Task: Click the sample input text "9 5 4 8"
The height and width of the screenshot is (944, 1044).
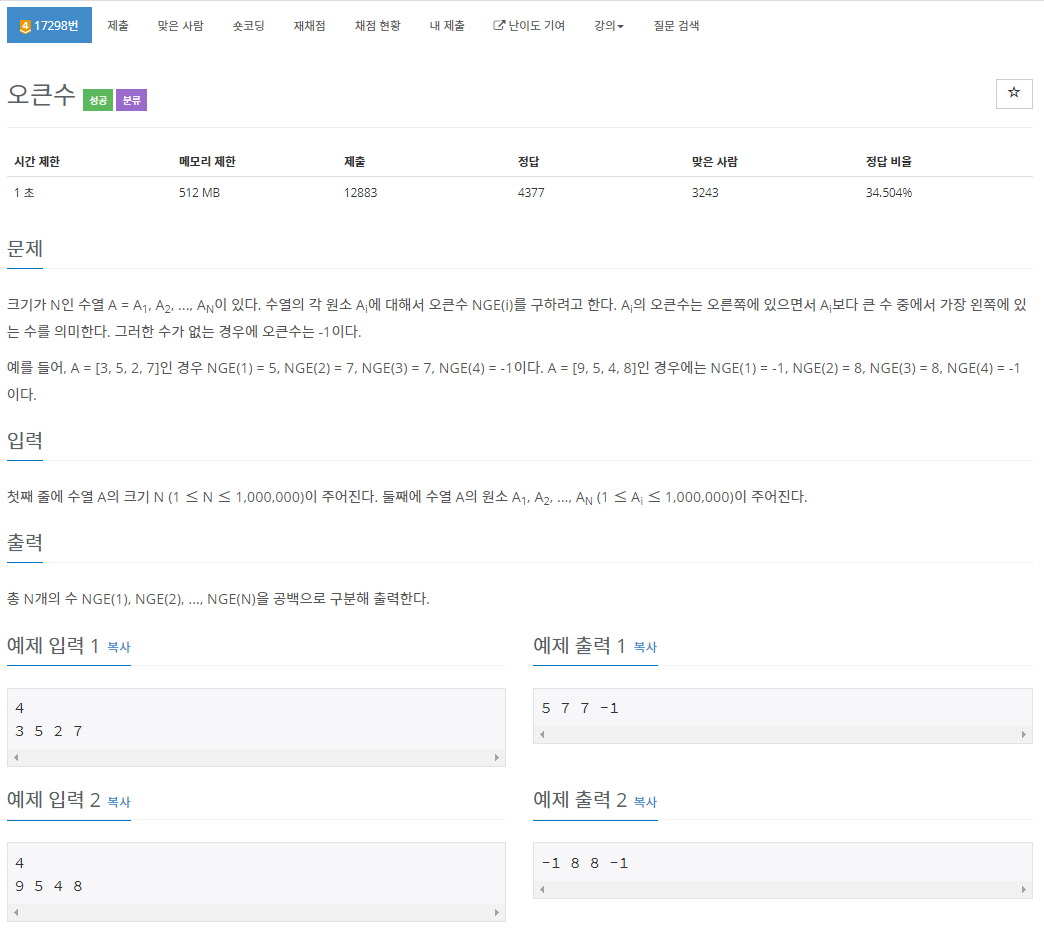Action: coord(49,887)
